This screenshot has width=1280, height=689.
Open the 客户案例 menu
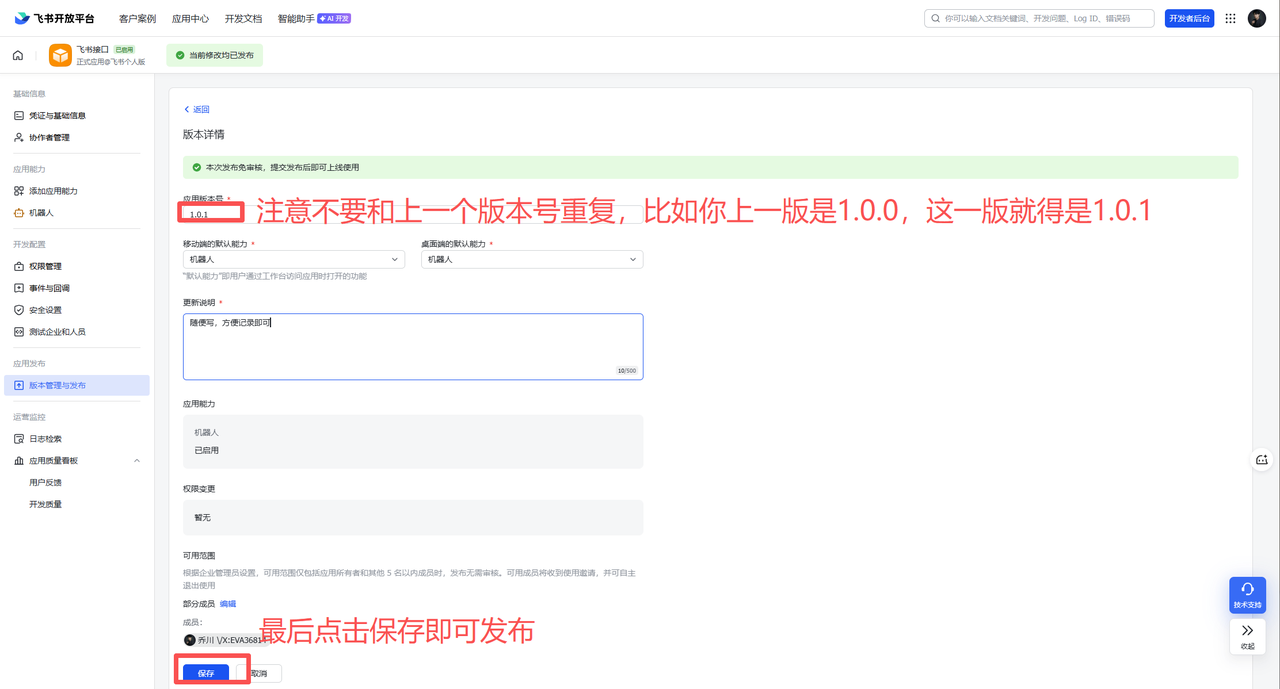click(x=137, y=18)
